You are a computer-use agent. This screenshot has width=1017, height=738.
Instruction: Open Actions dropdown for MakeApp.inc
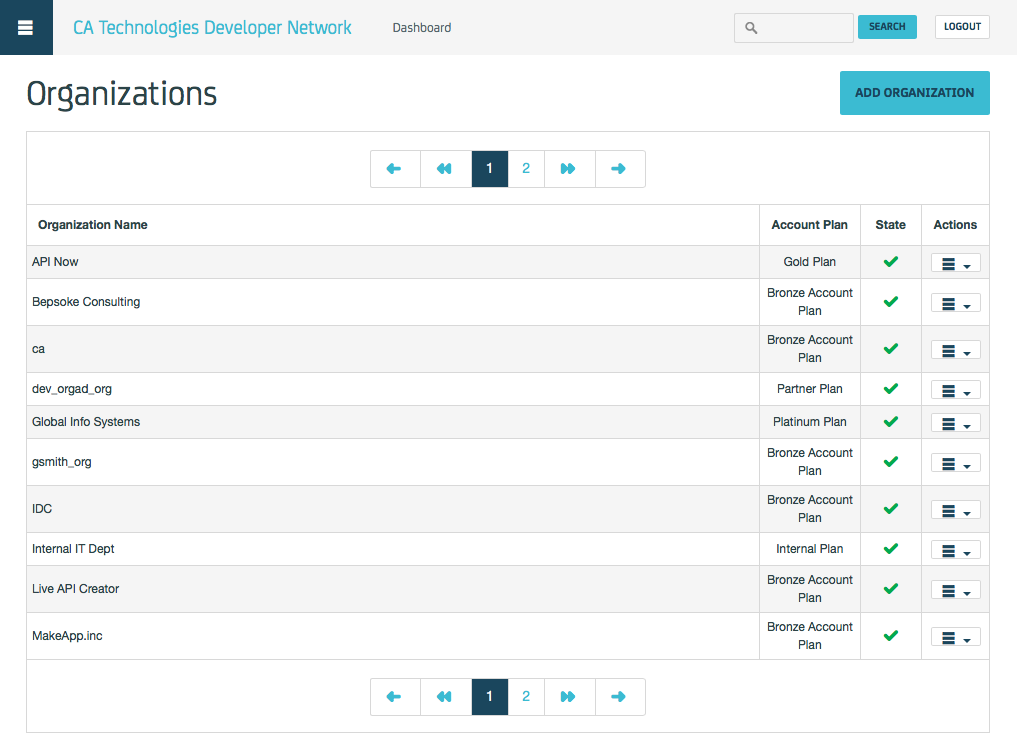pyautogui.click(x=955, y=637)
